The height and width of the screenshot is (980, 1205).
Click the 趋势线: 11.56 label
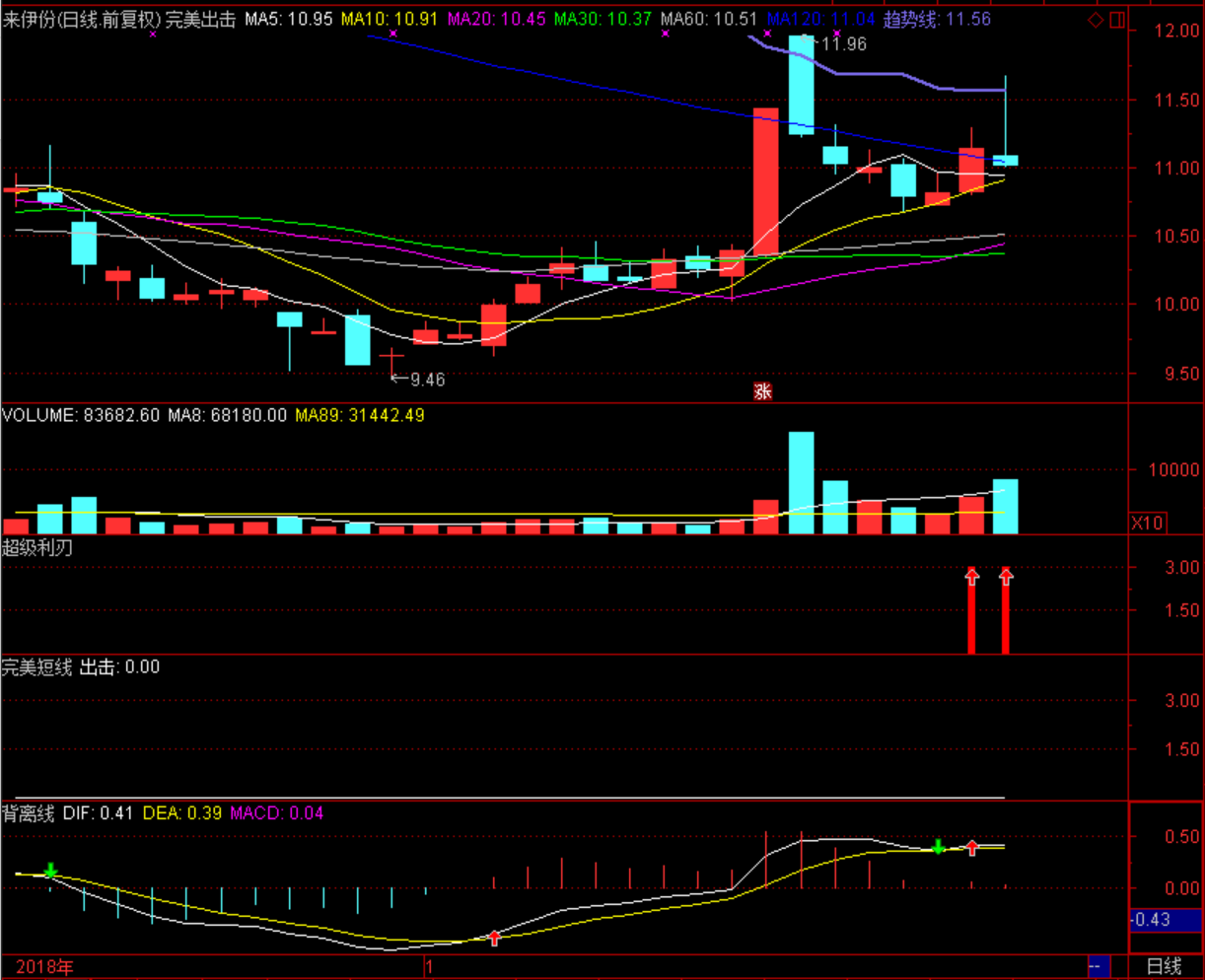[x=937, y=19]
